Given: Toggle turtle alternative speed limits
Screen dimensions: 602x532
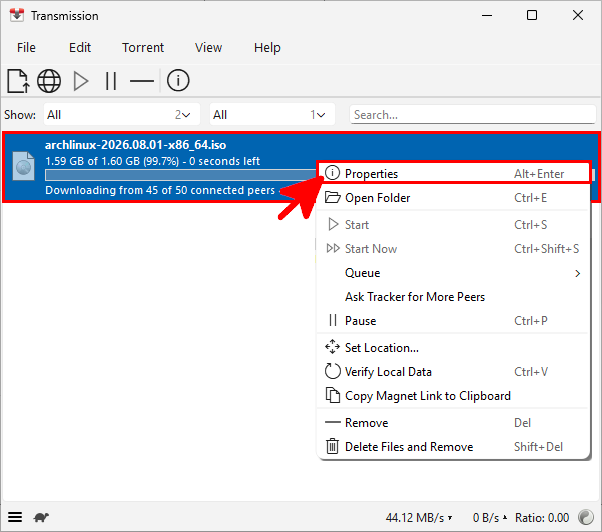Looking at the screenshot, I should [41, 517].
